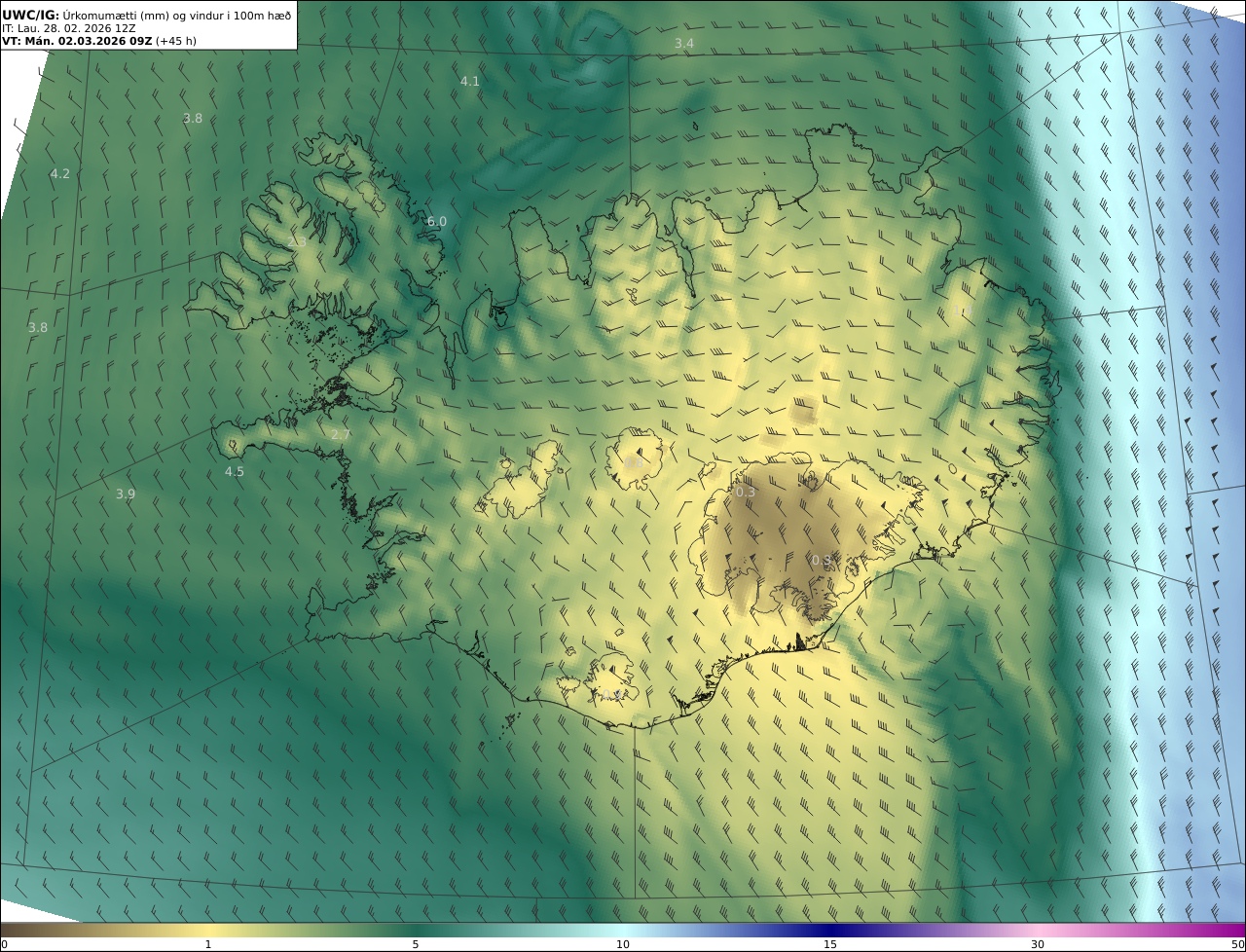Click the 2.7 value label on the map

341,434
